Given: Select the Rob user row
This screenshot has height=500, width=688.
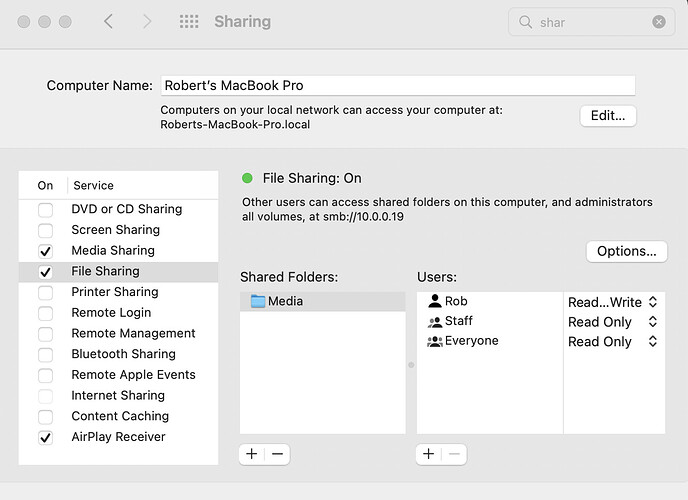Looking at the screenshot, I should 490,301.
